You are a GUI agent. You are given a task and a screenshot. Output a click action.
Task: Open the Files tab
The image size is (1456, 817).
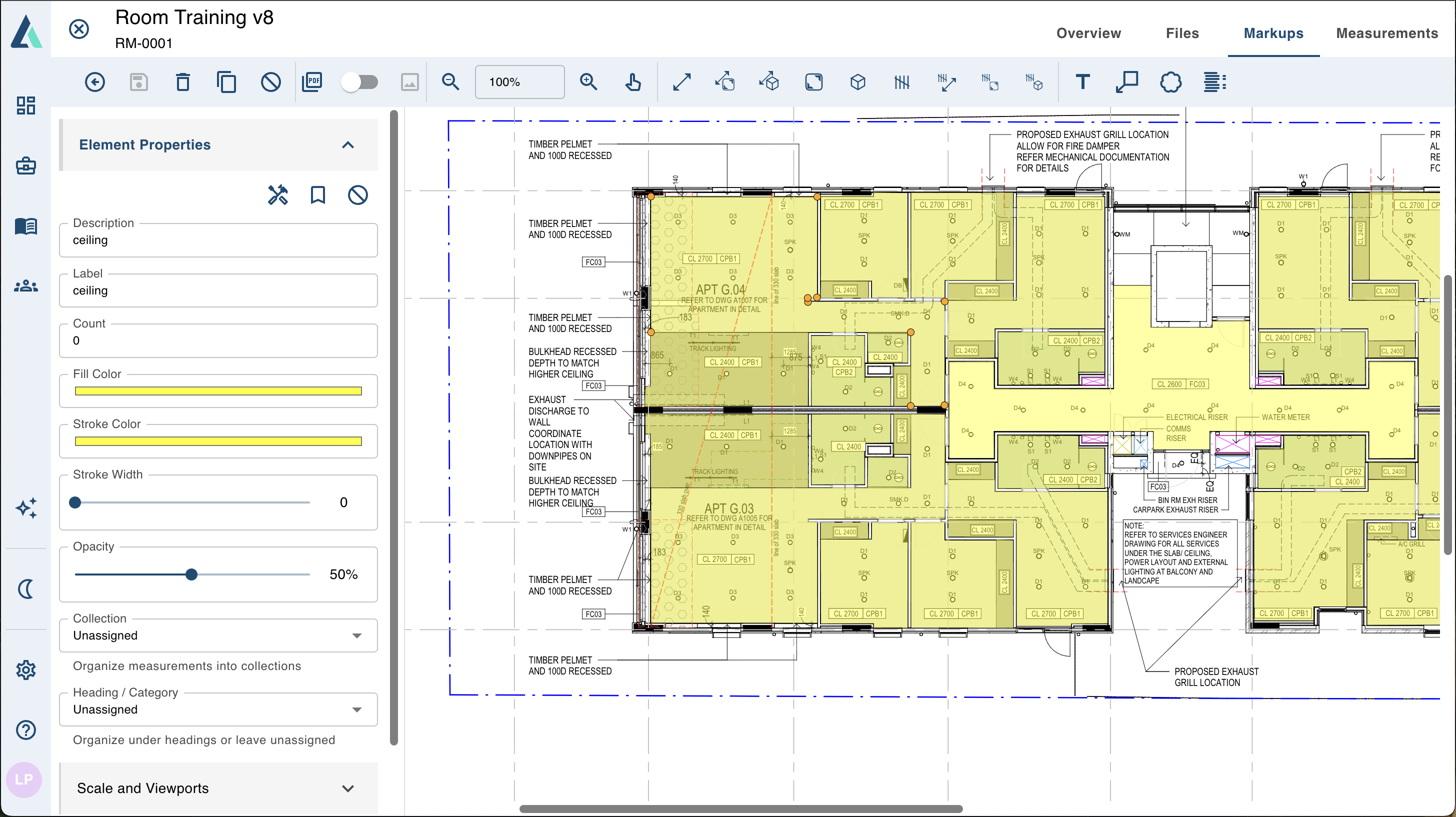(x=1182, y=33)
